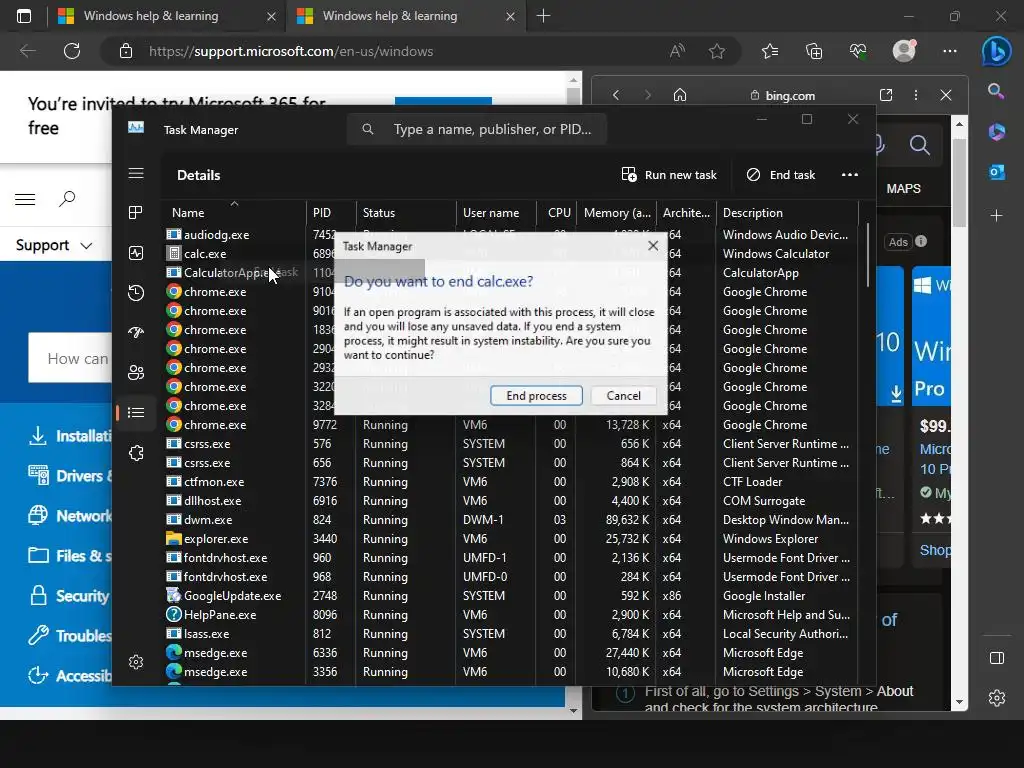The width and height of the screenshot is (1024, 768).
Task: Open the Security link on support page
Action: pos(70,596)
